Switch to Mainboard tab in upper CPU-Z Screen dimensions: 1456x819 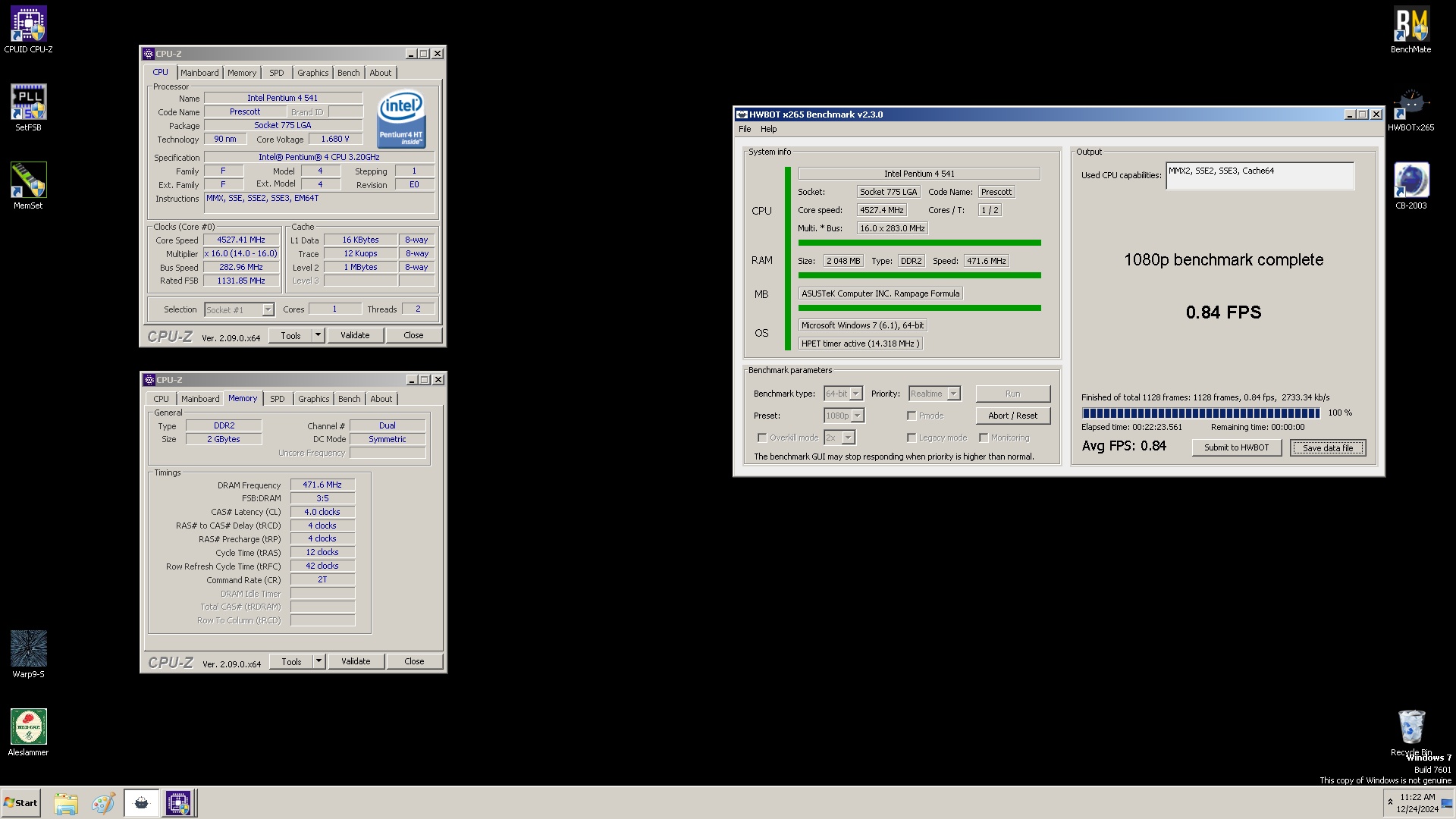point(199,73)
